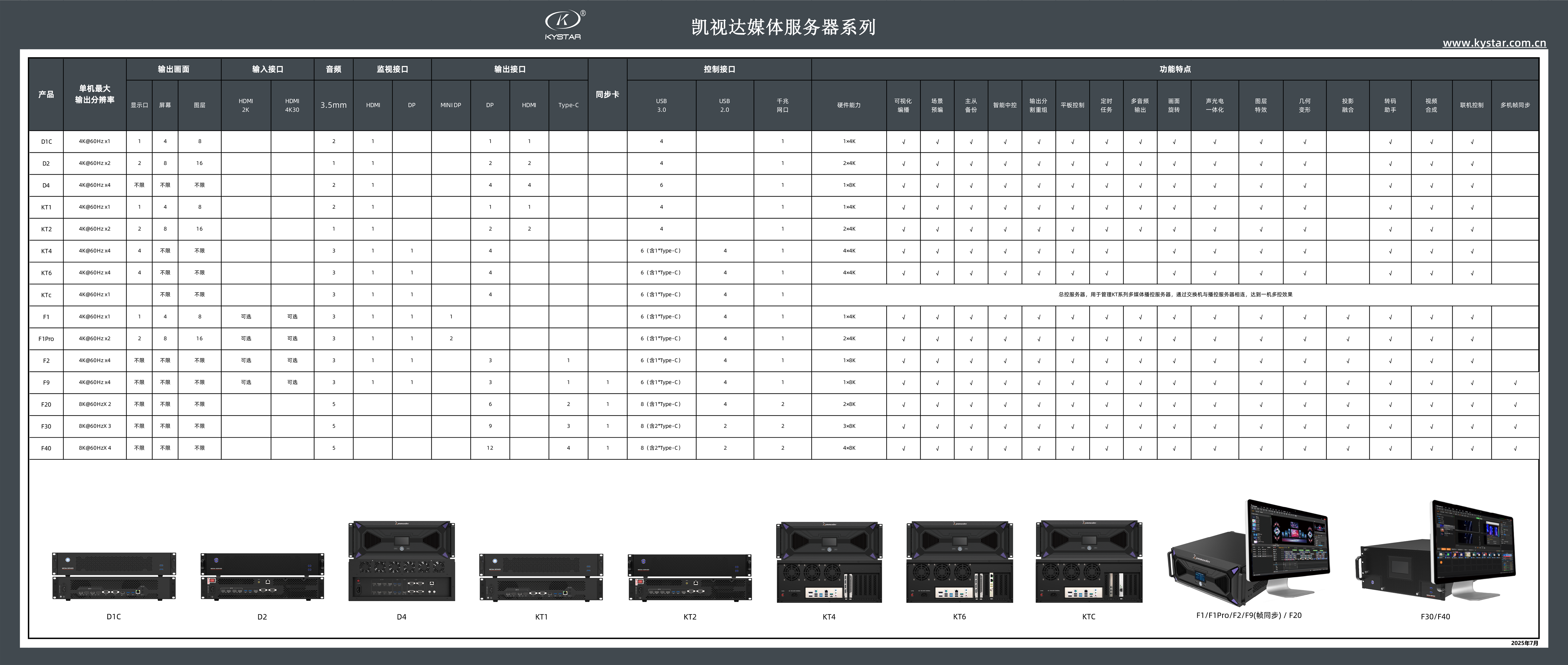Click the KTC server product image
Viewport: 1568px width, 665px height.
click(1089, 561)
